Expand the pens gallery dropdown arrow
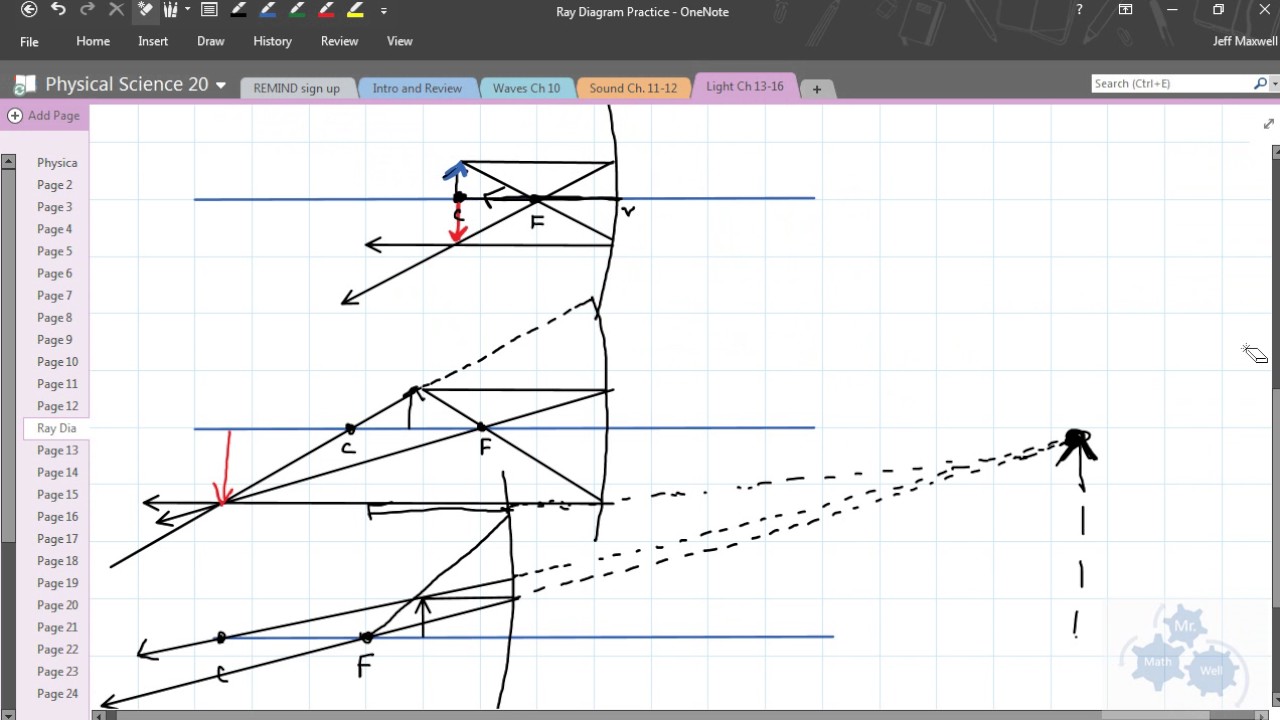 point(187,10)
